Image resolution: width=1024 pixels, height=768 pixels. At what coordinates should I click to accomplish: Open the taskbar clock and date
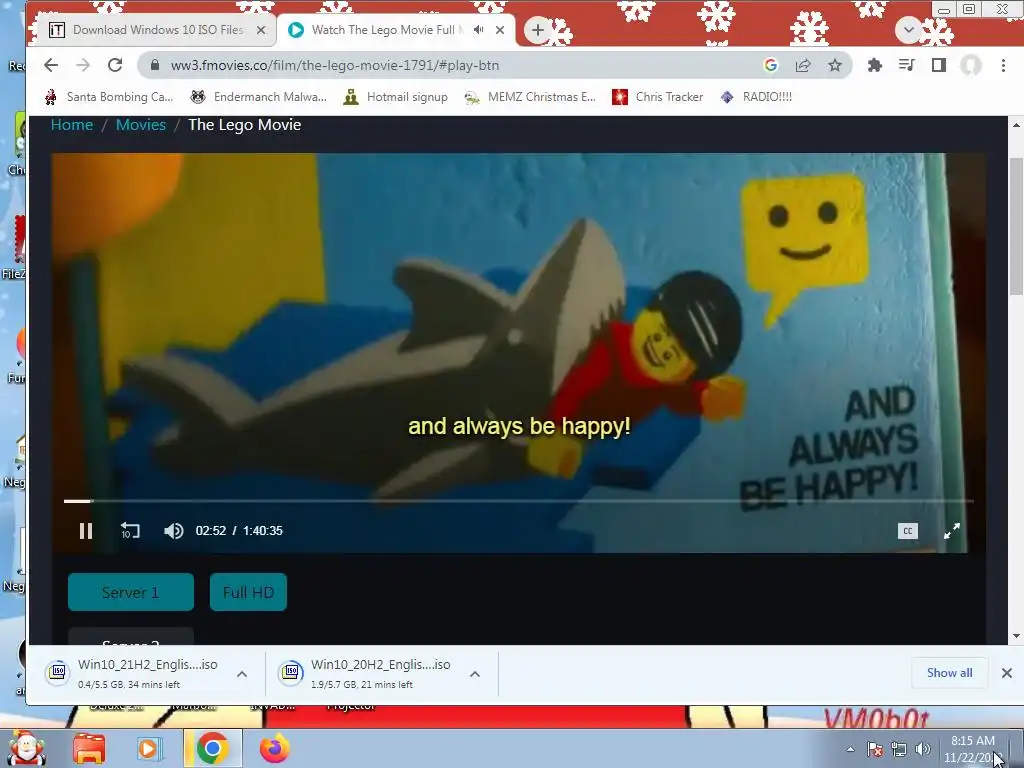973,749
